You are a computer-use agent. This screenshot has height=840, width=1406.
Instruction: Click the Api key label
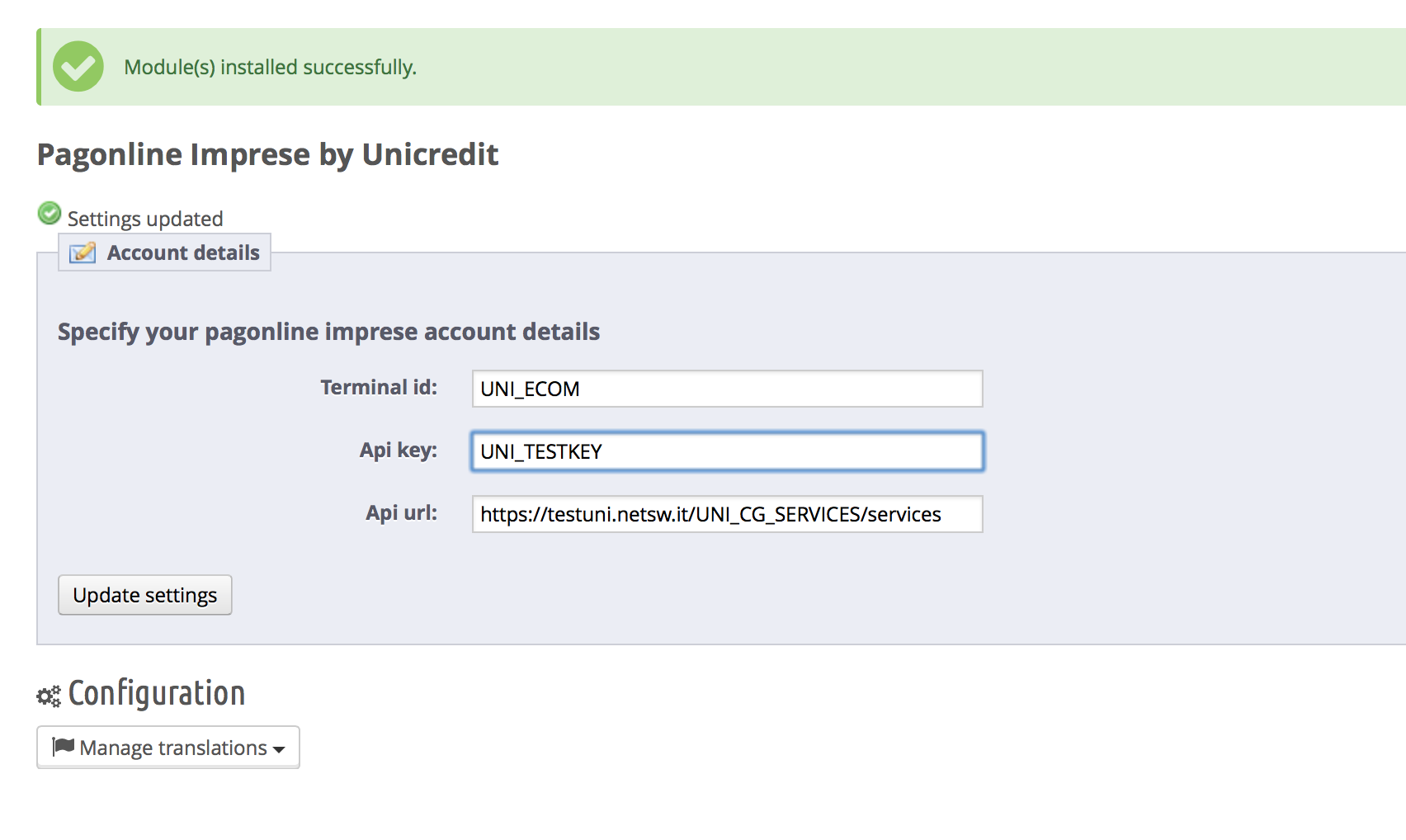(x=398, y=450)
